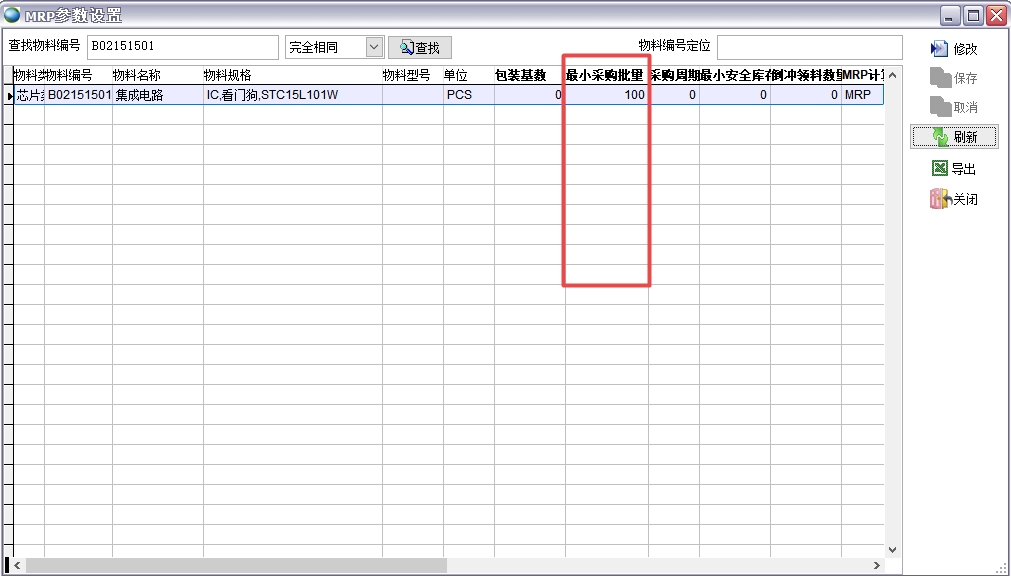Select the cell with value 100
The image size is (1011, 576).
coord(607,95)
